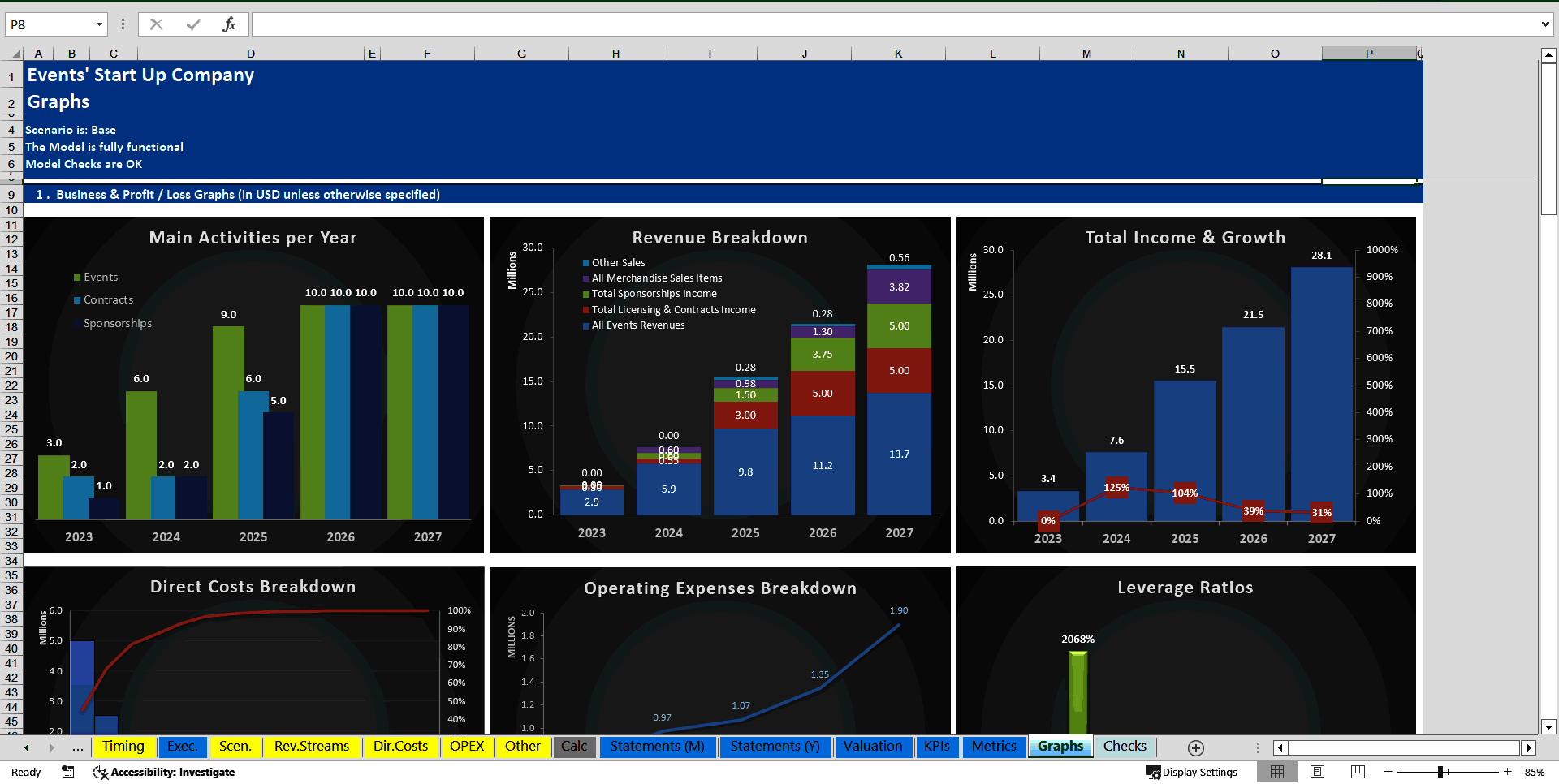The image size is (1559, 784).
Task: Open the Checks sheet tab
Action: point(1125,747)
